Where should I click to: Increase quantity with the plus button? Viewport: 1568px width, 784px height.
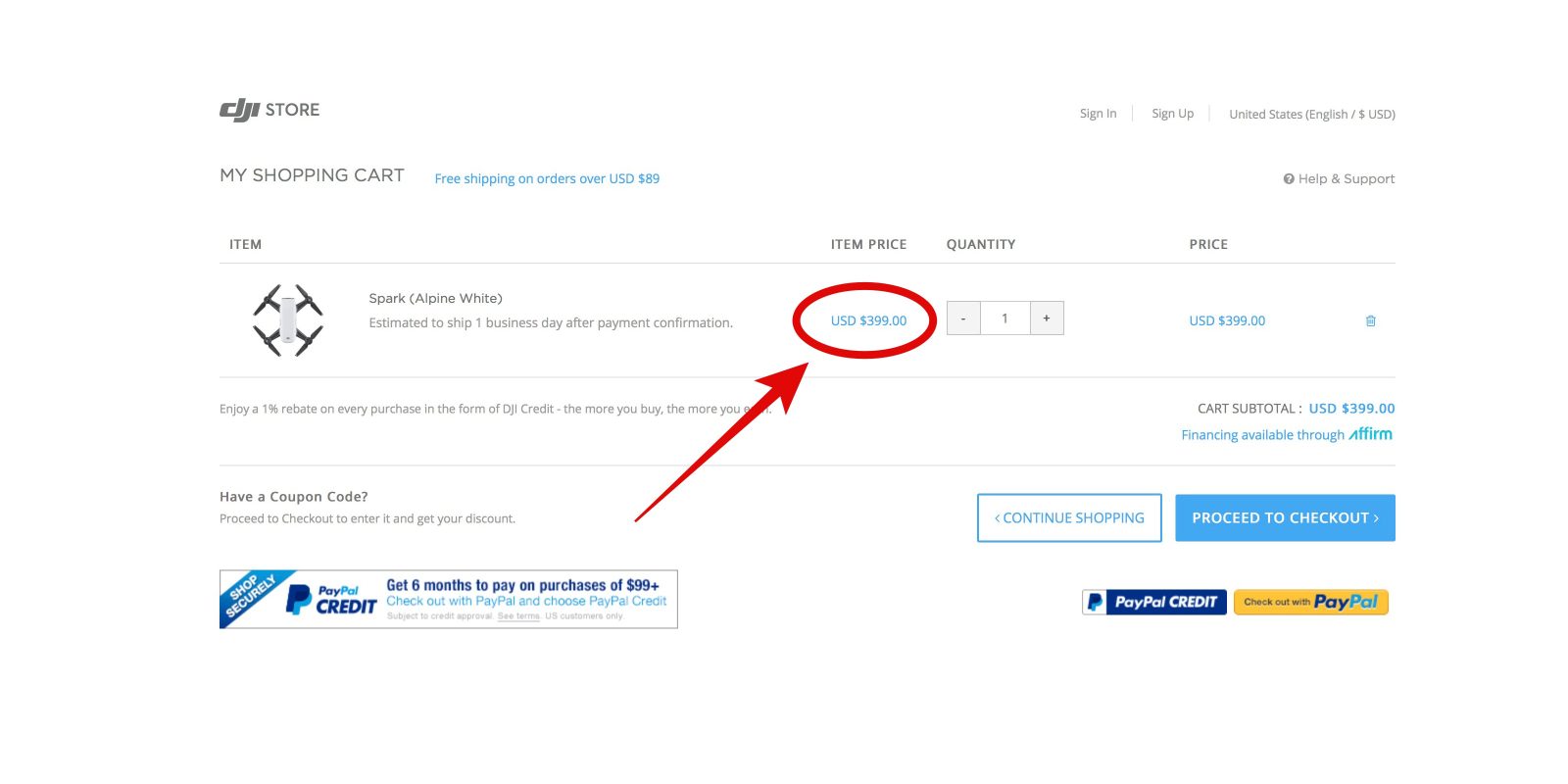(1047, 318)
